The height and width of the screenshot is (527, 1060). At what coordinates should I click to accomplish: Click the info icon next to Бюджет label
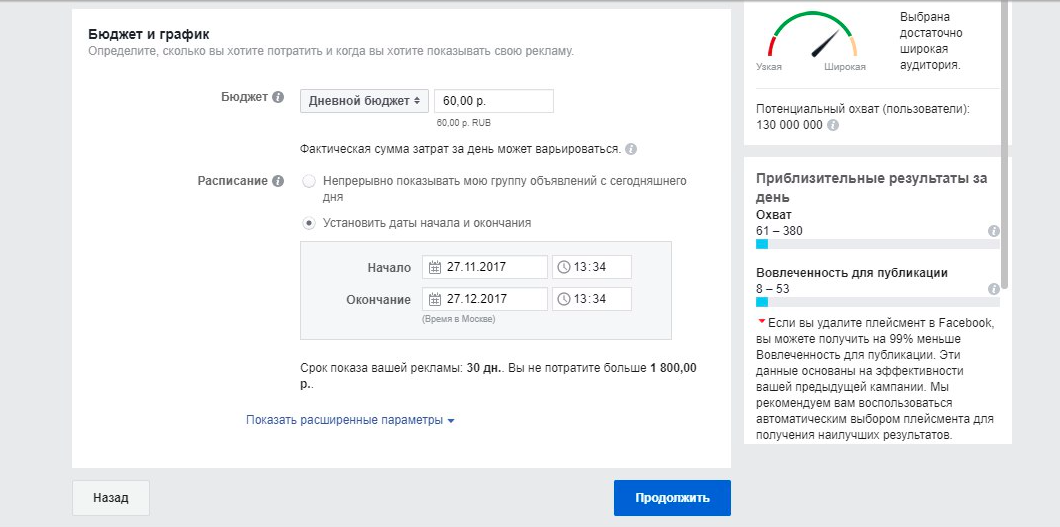[279, 98]
